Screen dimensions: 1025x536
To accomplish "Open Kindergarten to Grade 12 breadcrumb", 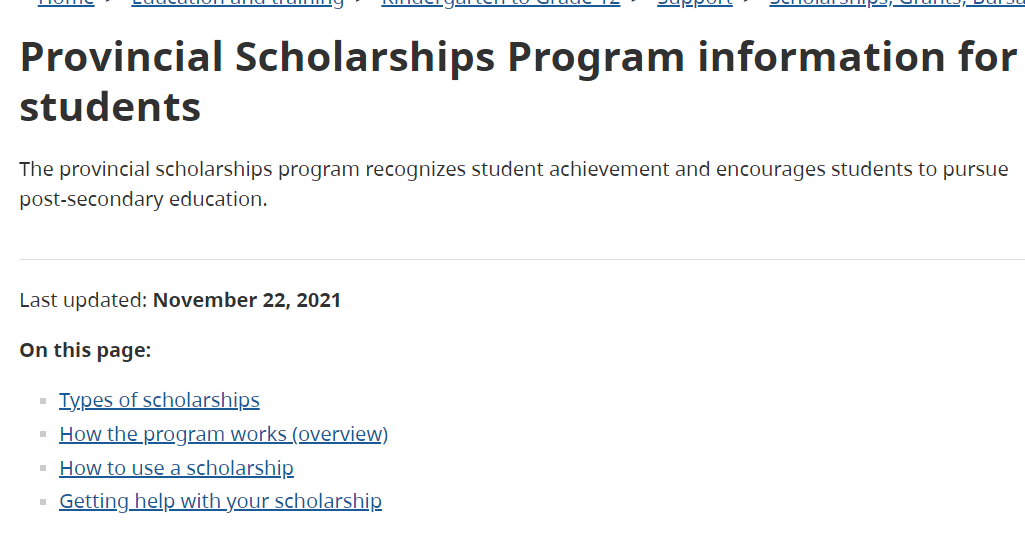I will click(500, 3).
